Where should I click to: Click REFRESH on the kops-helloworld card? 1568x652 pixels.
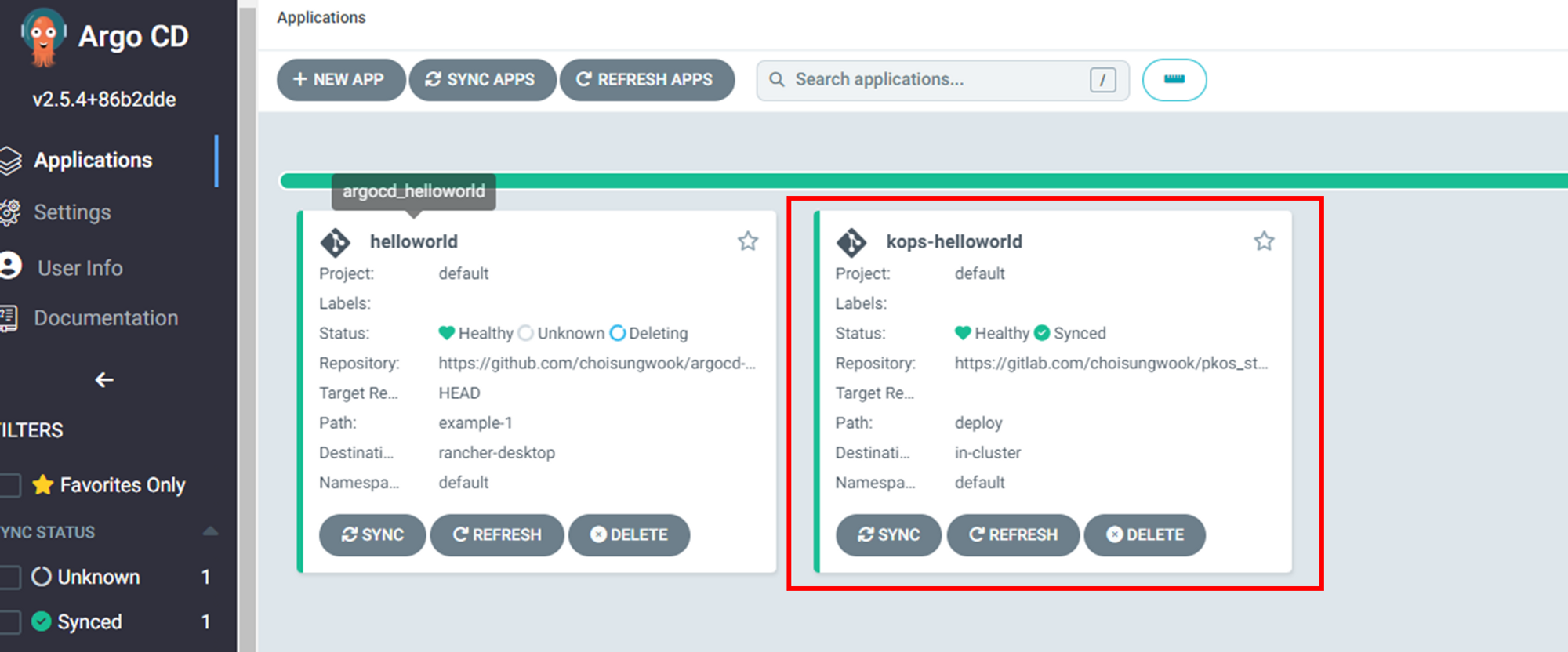1013,535
